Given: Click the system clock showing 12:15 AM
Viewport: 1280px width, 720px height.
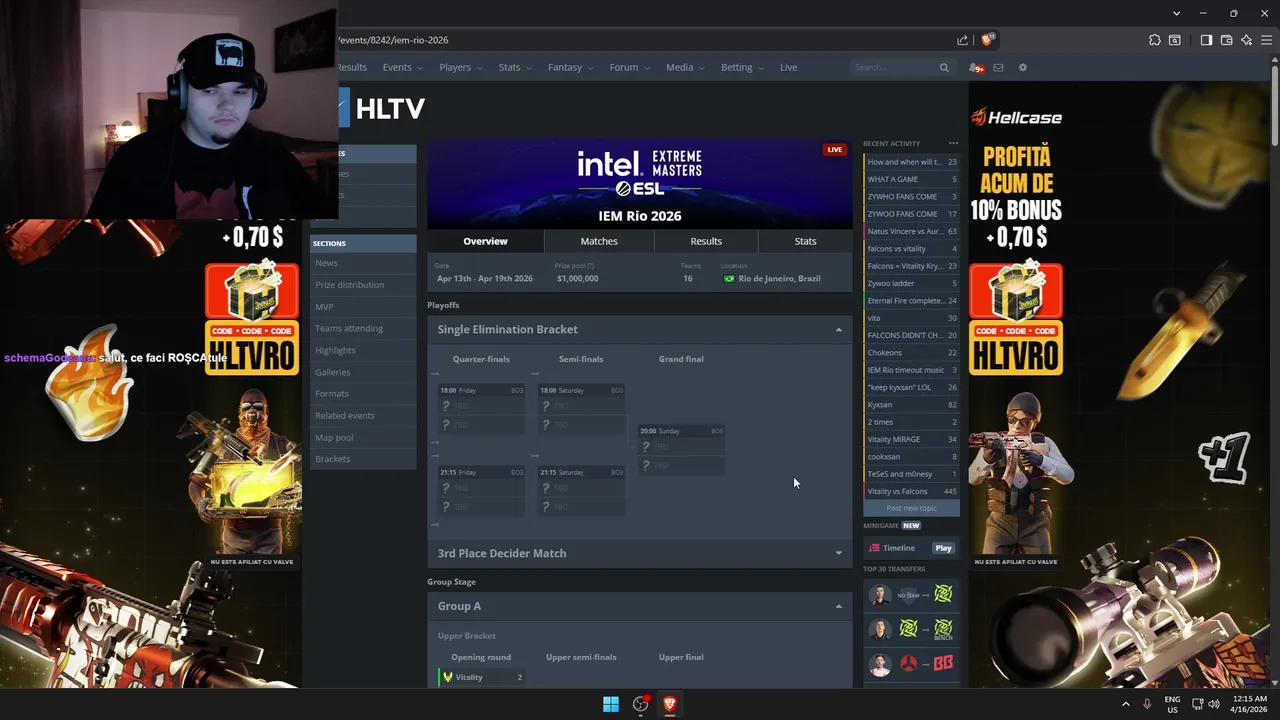Looking at the screenshot, I should coord(1249,704).
